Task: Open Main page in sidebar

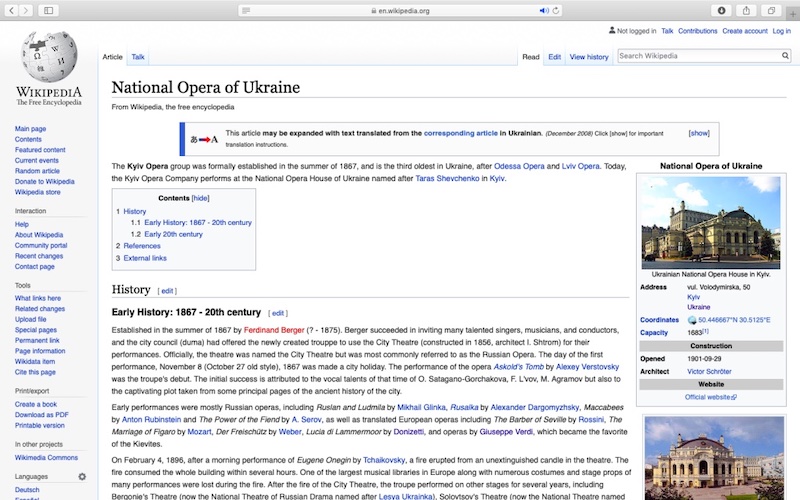Action: (30, 129)
